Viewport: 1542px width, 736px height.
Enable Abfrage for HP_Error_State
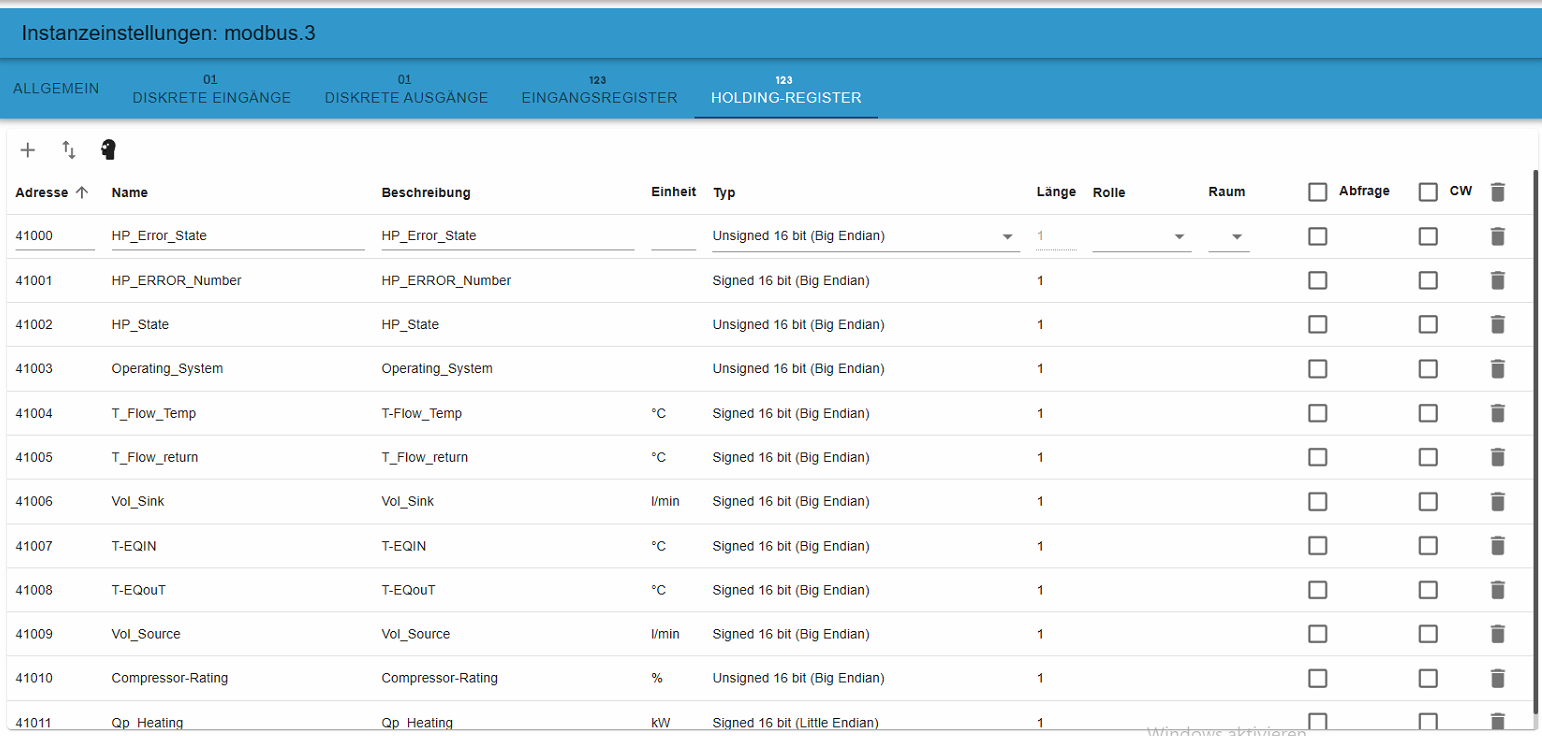coord(1318,236)
